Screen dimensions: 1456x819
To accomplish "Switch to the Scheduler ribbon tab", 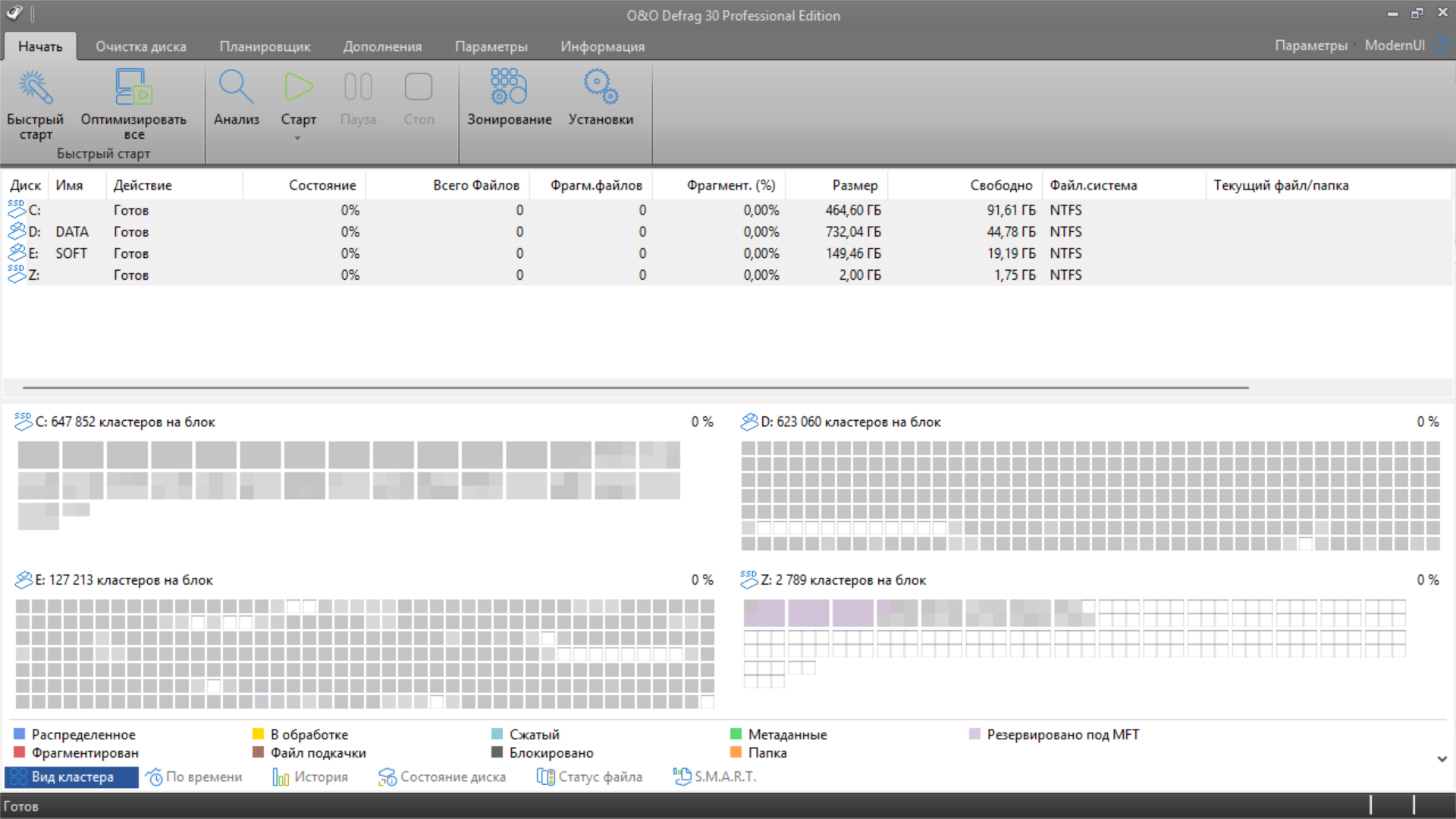I will click(265, 46).
